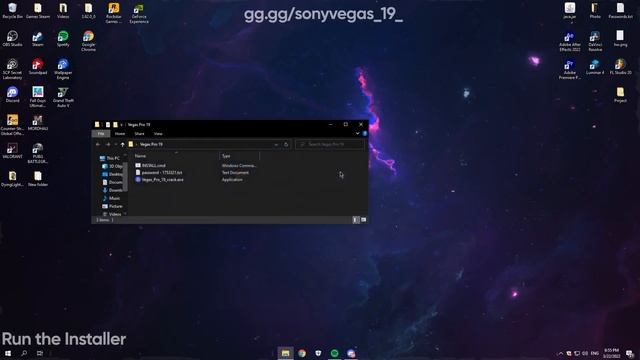Open the Home ribbon tab in Explorer
Viewport: 640px width, 360px height.
120,133
